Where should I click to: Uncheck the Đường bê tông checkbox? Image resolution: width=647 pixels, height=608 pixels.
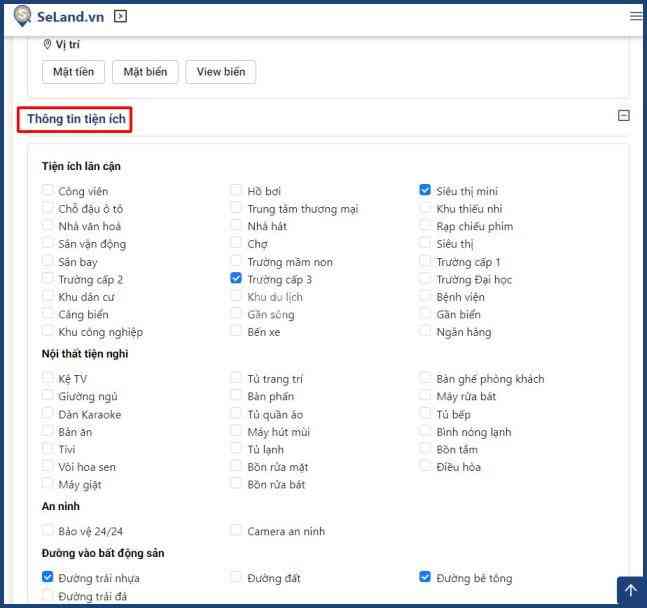[x=426, y=577]
